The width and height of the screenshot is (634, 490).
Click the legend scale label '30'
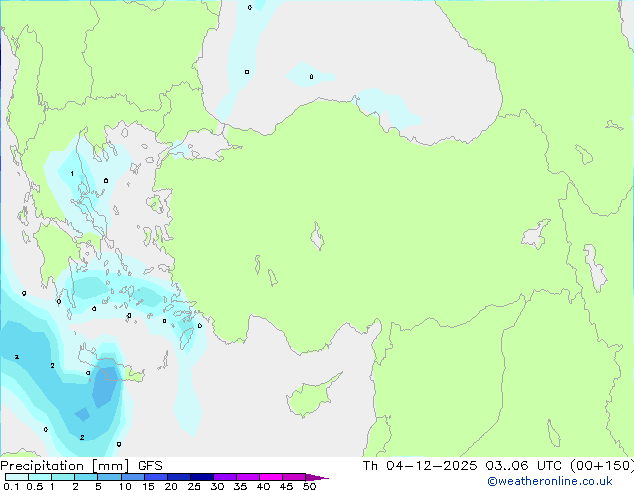pyautogui.click(x=217, y=486)
